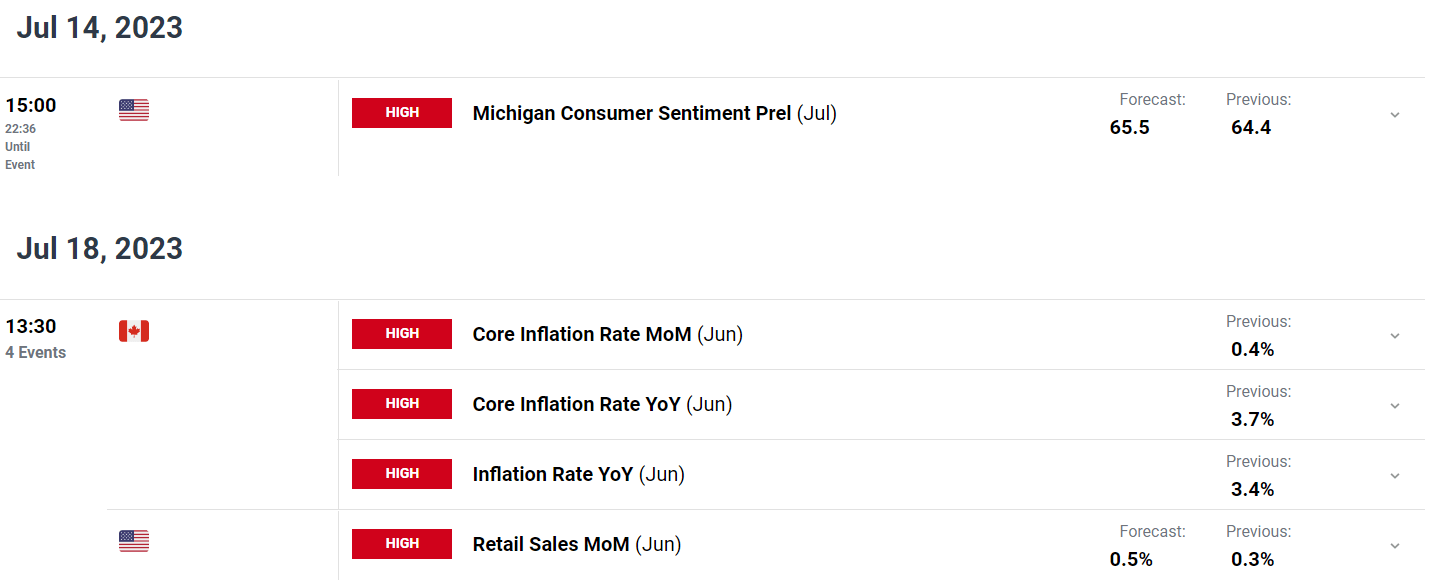The width and height of the screenshot is (1429, 585).
Task: Click the HIGH badge for Michigan Consumer Sentiment
Action: [402, 113]
